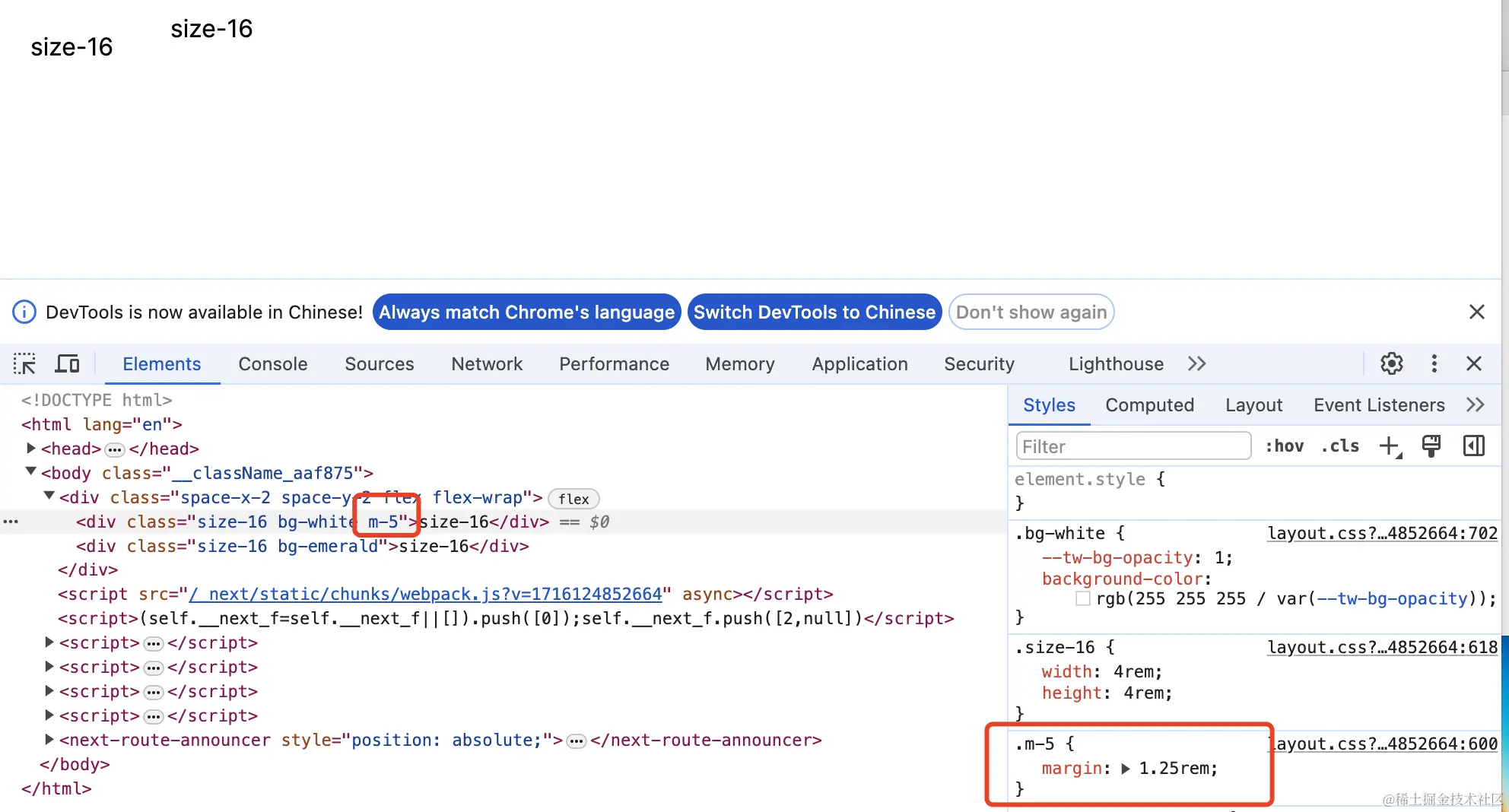Open the white background-color swatch

(1083, 598)
